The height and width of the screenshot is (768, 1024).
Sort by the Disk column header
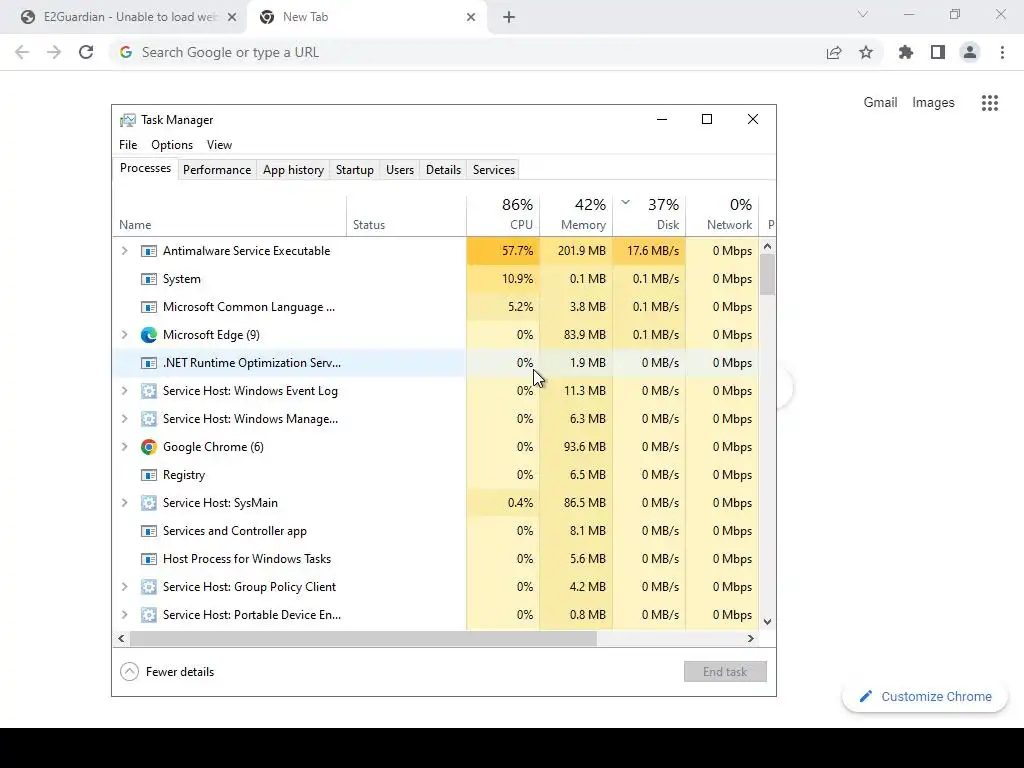tap(649, 215)
